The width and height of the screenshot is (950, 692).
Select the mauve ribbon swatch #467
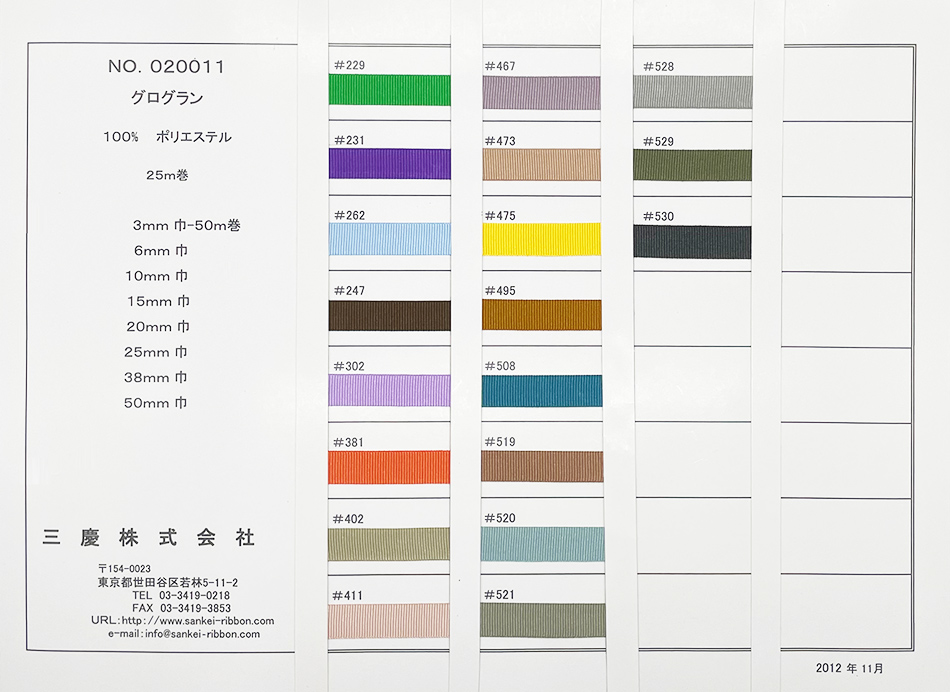click(x=542, y=93)
